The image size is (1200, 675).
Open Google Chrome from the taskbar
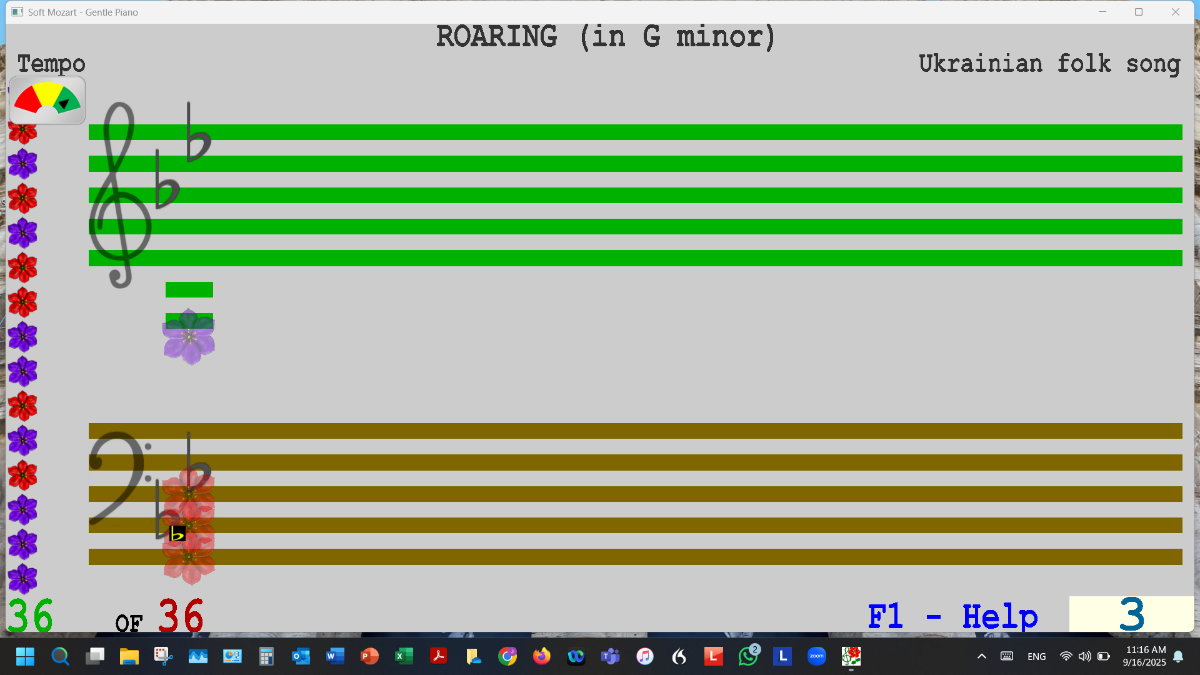click(508, 657)
